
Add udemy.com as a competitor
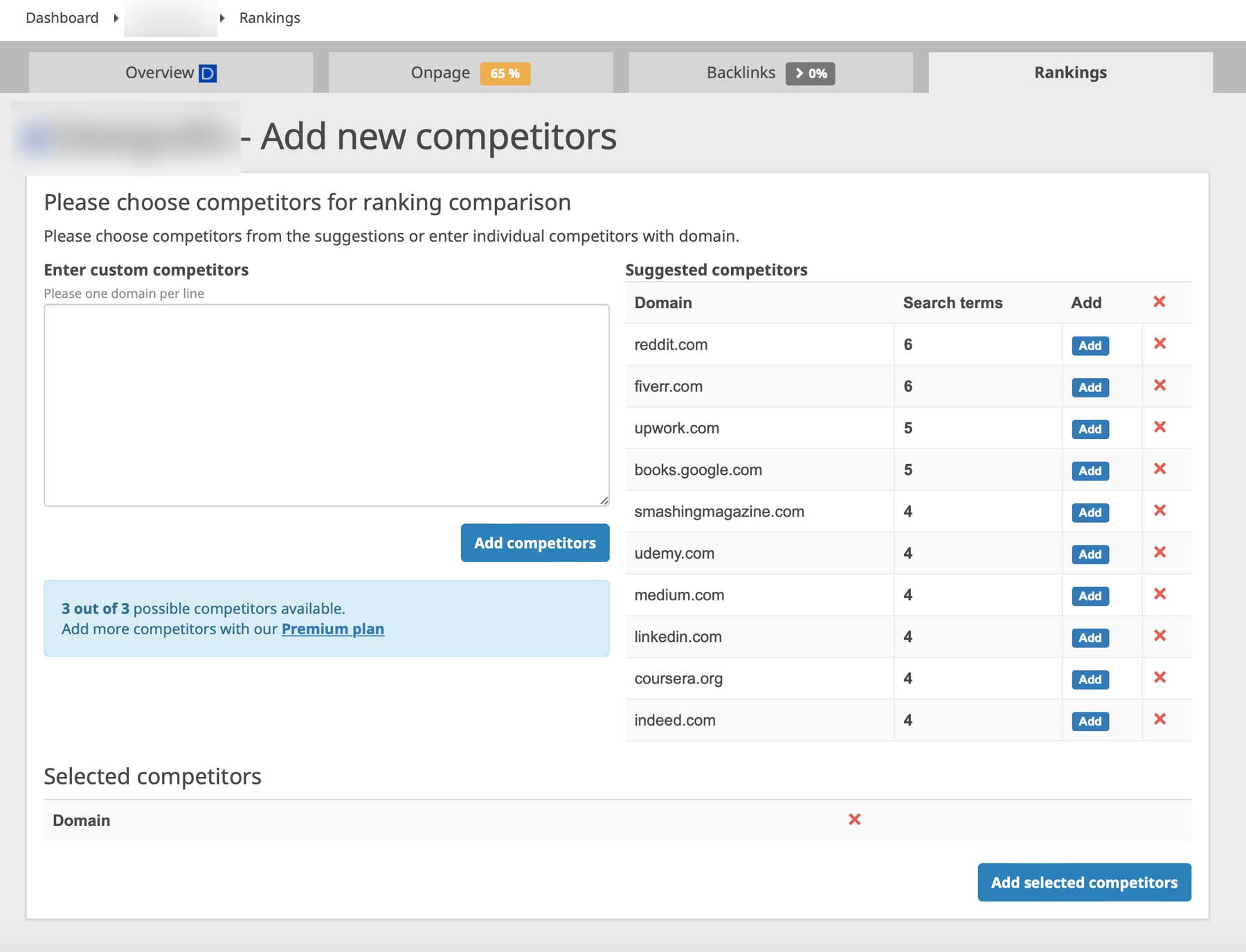1089,554
